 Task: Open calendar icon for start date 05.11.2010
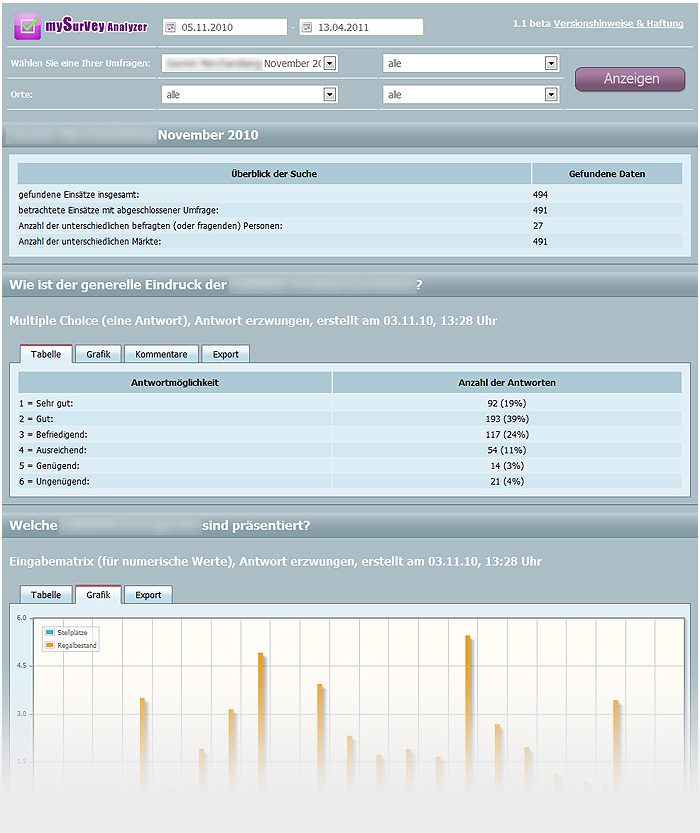click(x=170, y=27)
